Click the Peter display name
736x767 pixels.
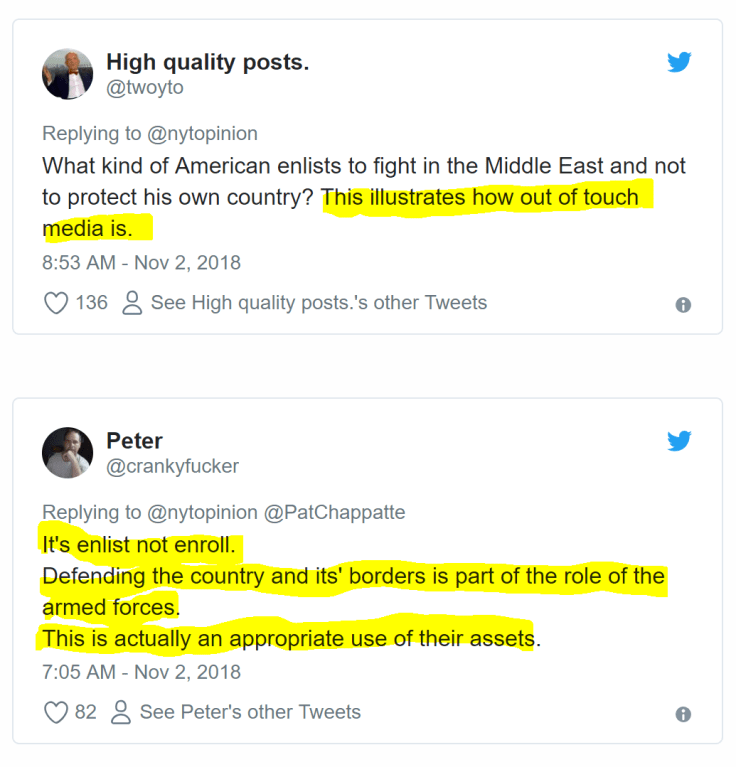134,441
